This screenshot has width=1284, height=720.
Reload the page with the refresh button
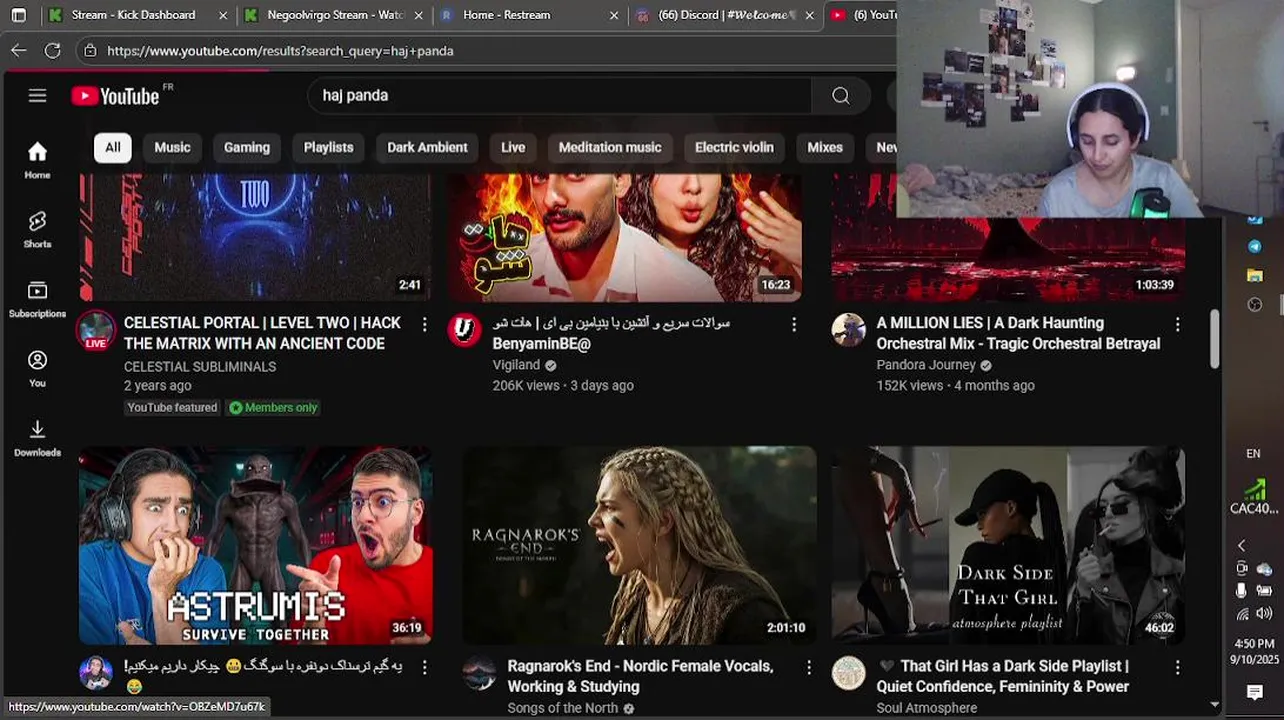point(53,50)
